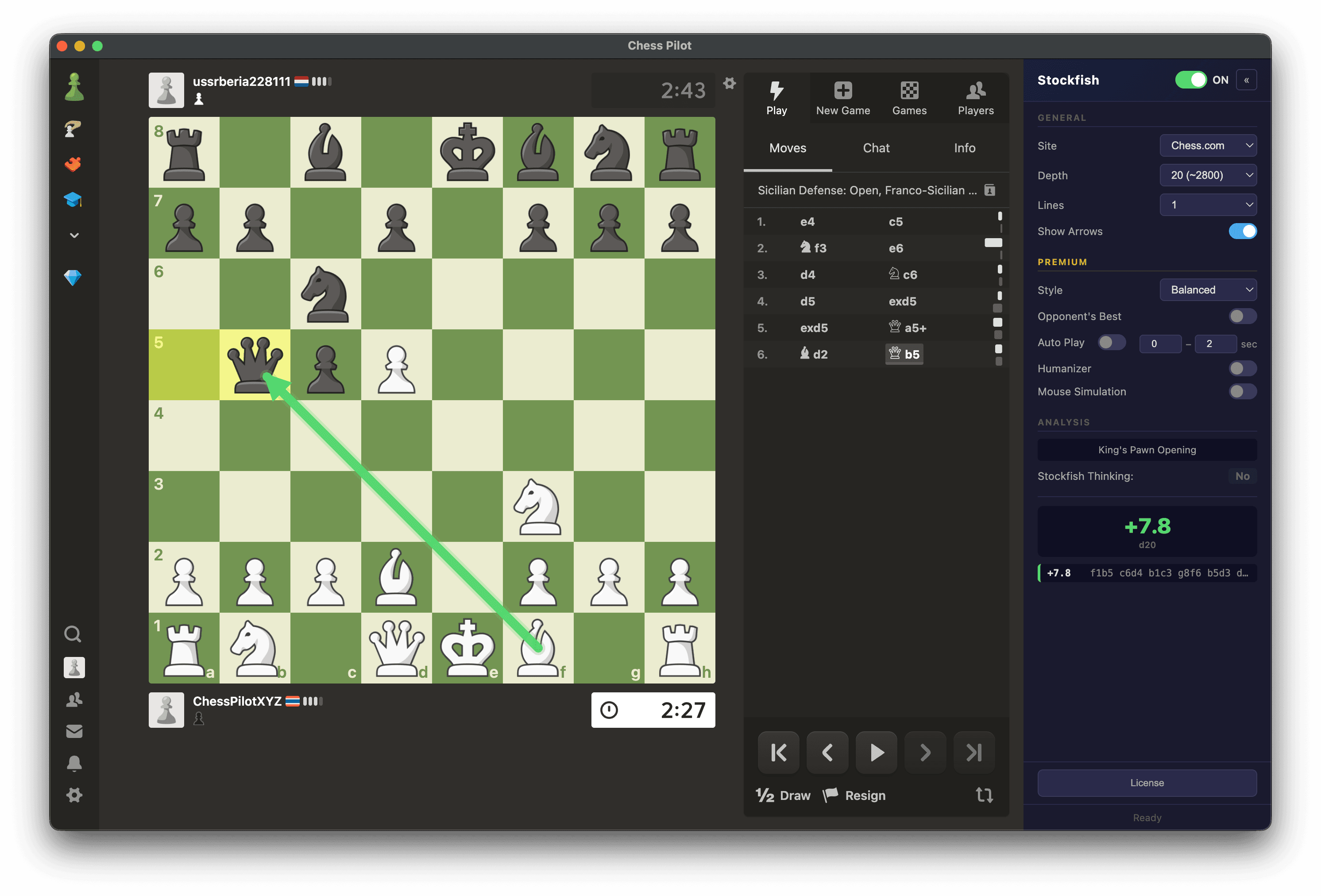The height and width of the screenshot is (896, 1321).
Task: Turn on the Humanizer option
Action: [x=1243, y=368]
